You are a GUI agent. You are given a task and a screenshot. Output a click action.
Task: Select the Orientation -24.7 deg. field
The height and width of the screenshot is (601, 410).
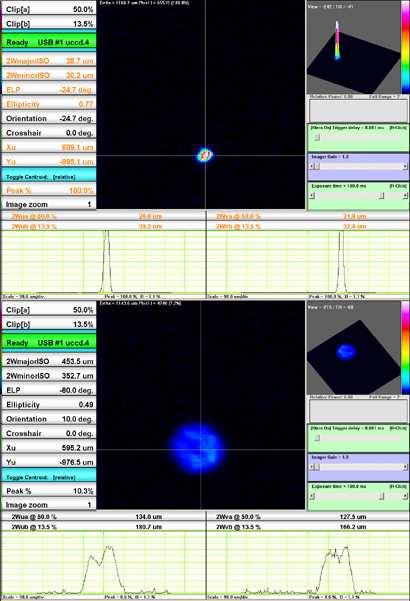click(49, 119)
